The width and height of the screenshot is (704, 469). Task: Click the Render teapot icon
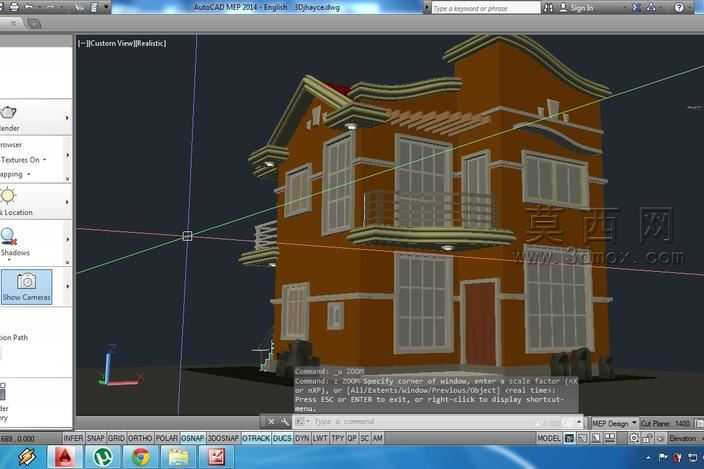(x=8, y=112)
